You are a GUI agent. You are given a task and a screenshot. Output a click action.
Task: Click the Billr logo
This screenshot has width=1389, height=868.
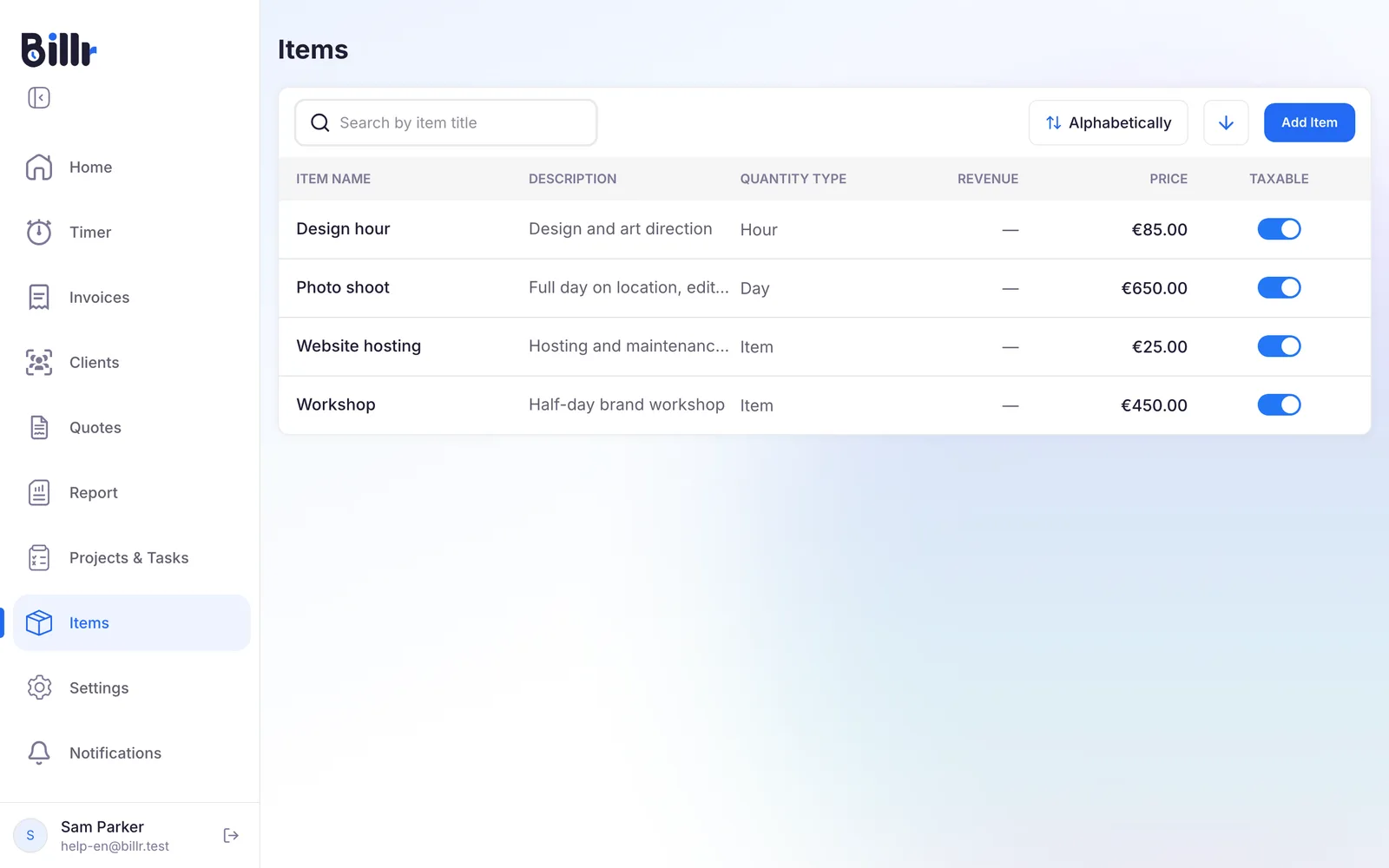point(58,49)
